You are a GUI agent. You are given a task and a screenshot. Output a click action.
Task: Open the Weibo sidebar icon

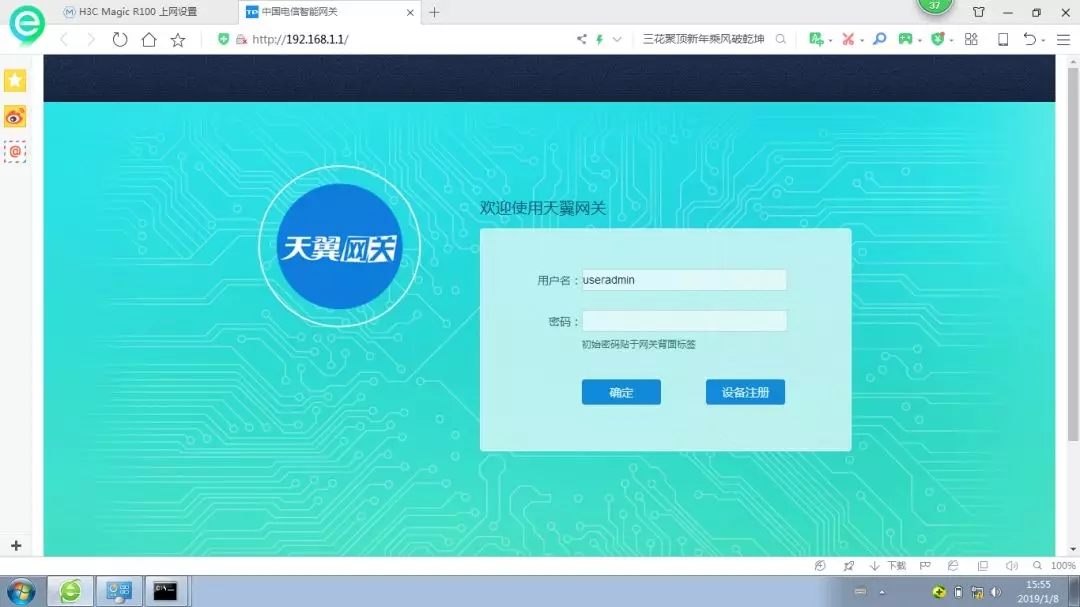click(x=15, y=116)
